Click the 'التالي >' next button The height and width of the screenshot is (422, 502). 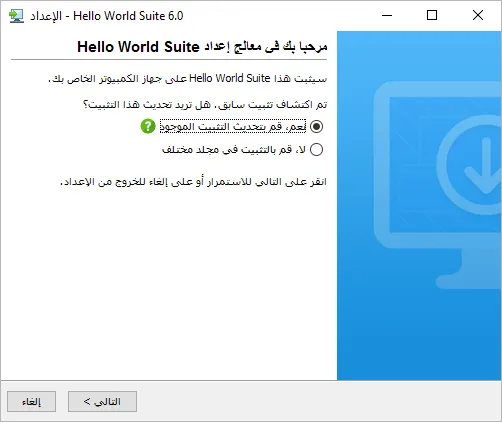click(102, 401)
